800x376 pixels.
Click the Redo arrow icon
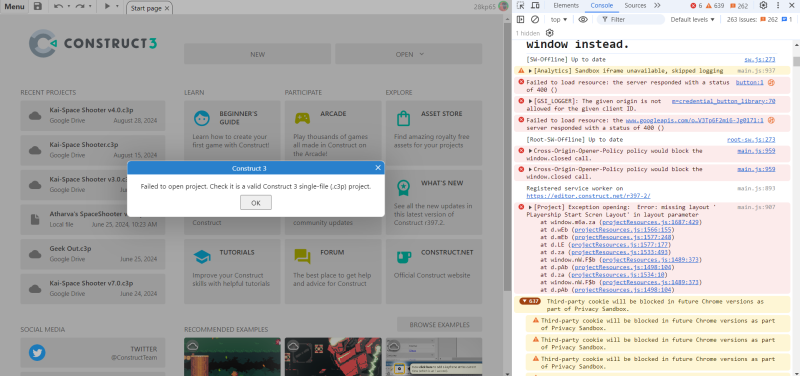pos(80,7)
